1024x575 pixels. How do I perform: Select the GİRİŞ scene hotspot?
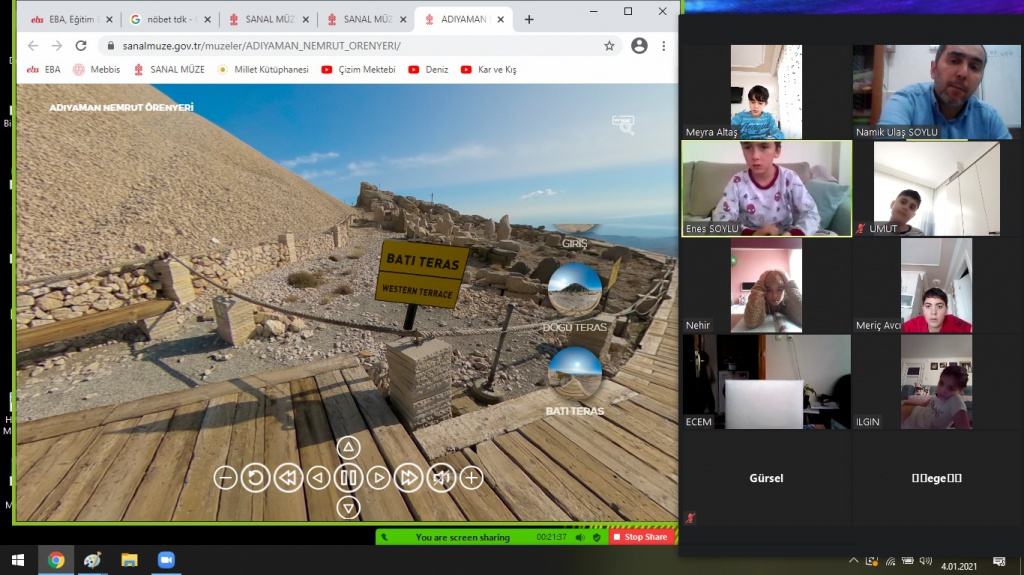point(575,242)
